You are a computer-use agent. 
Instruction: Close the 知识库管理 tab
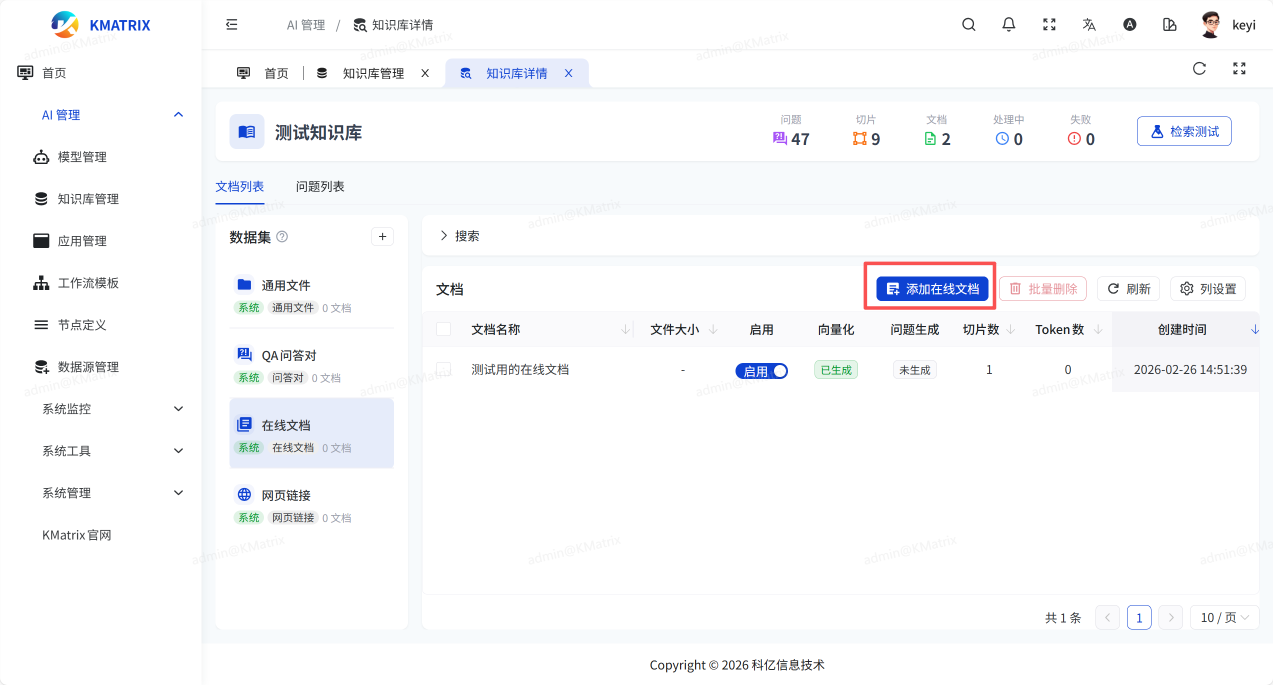pos(425,73)
